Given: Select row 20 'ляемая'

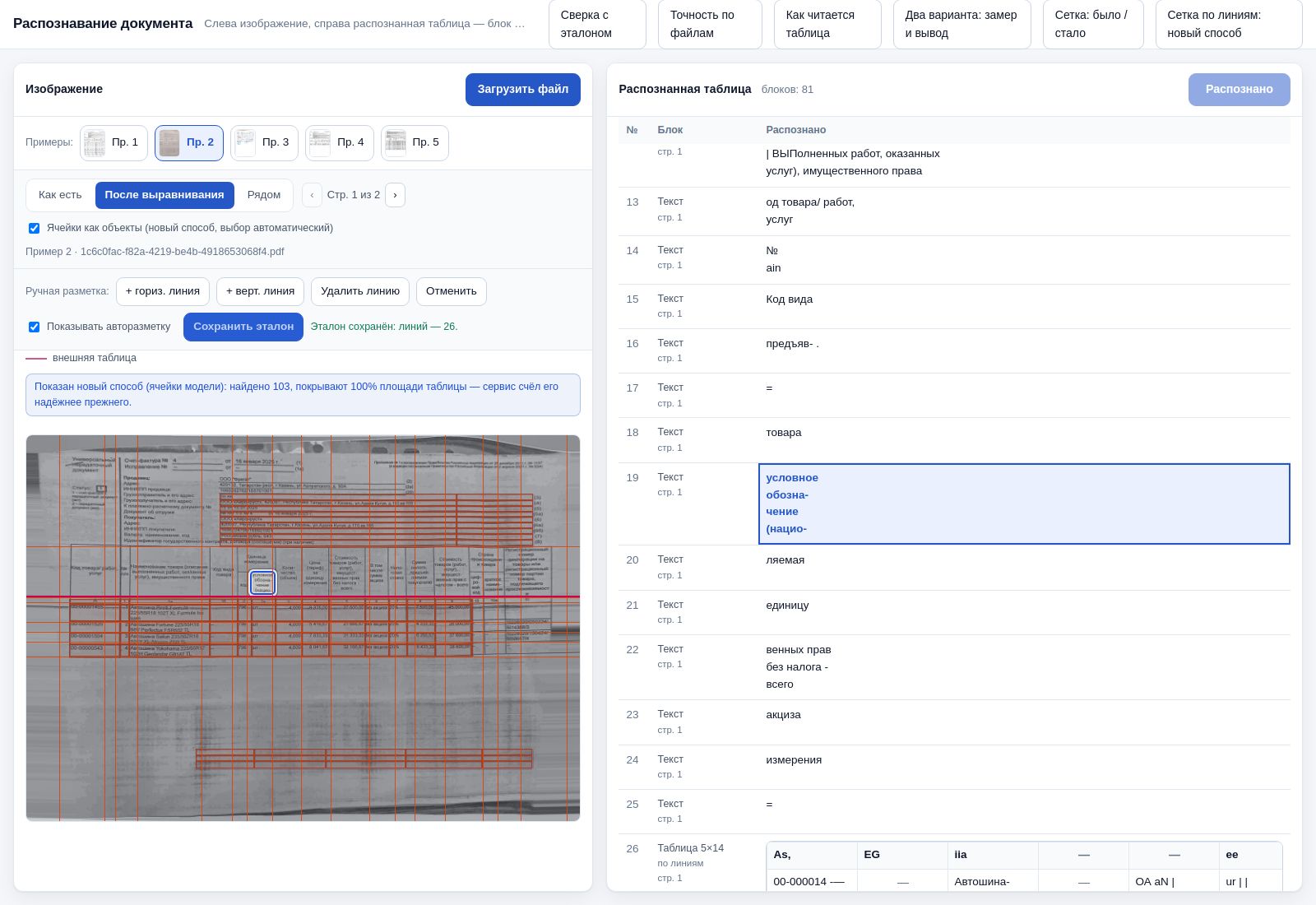Looking at the screenshot, I should [954, 568].
